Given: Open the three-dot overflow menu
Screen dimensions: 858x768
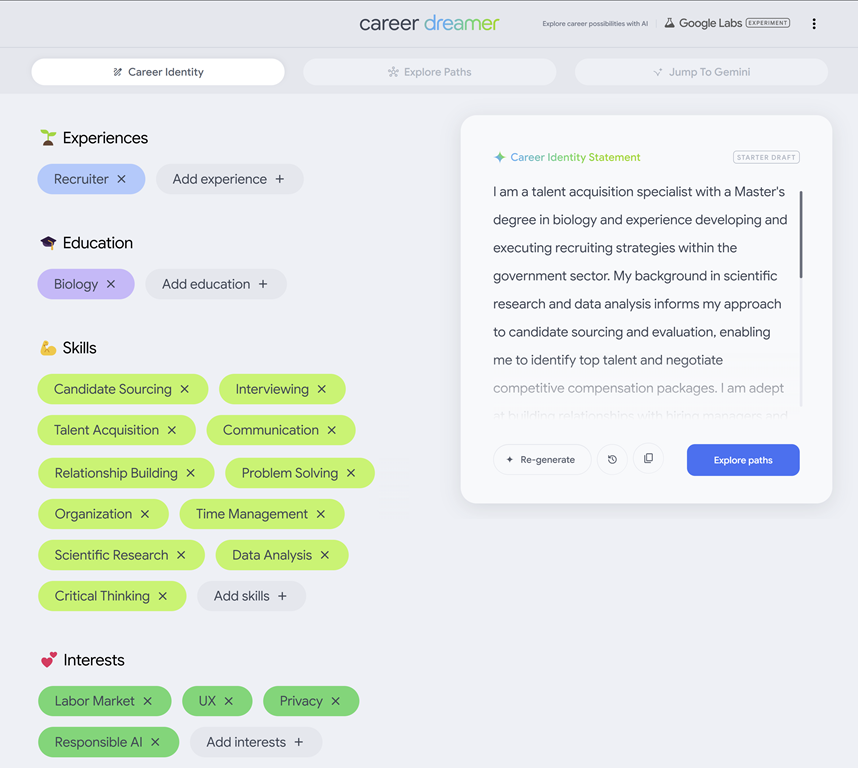Looking at the screenshot, I should tap(814, 24).
